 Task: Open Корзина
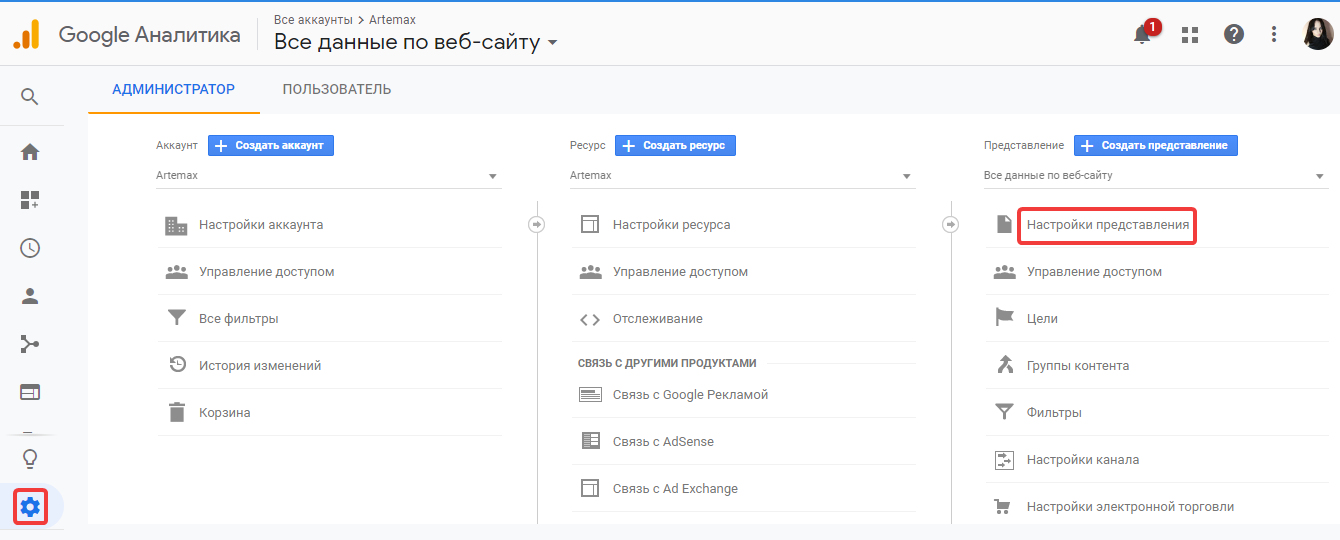coord(225,413)
